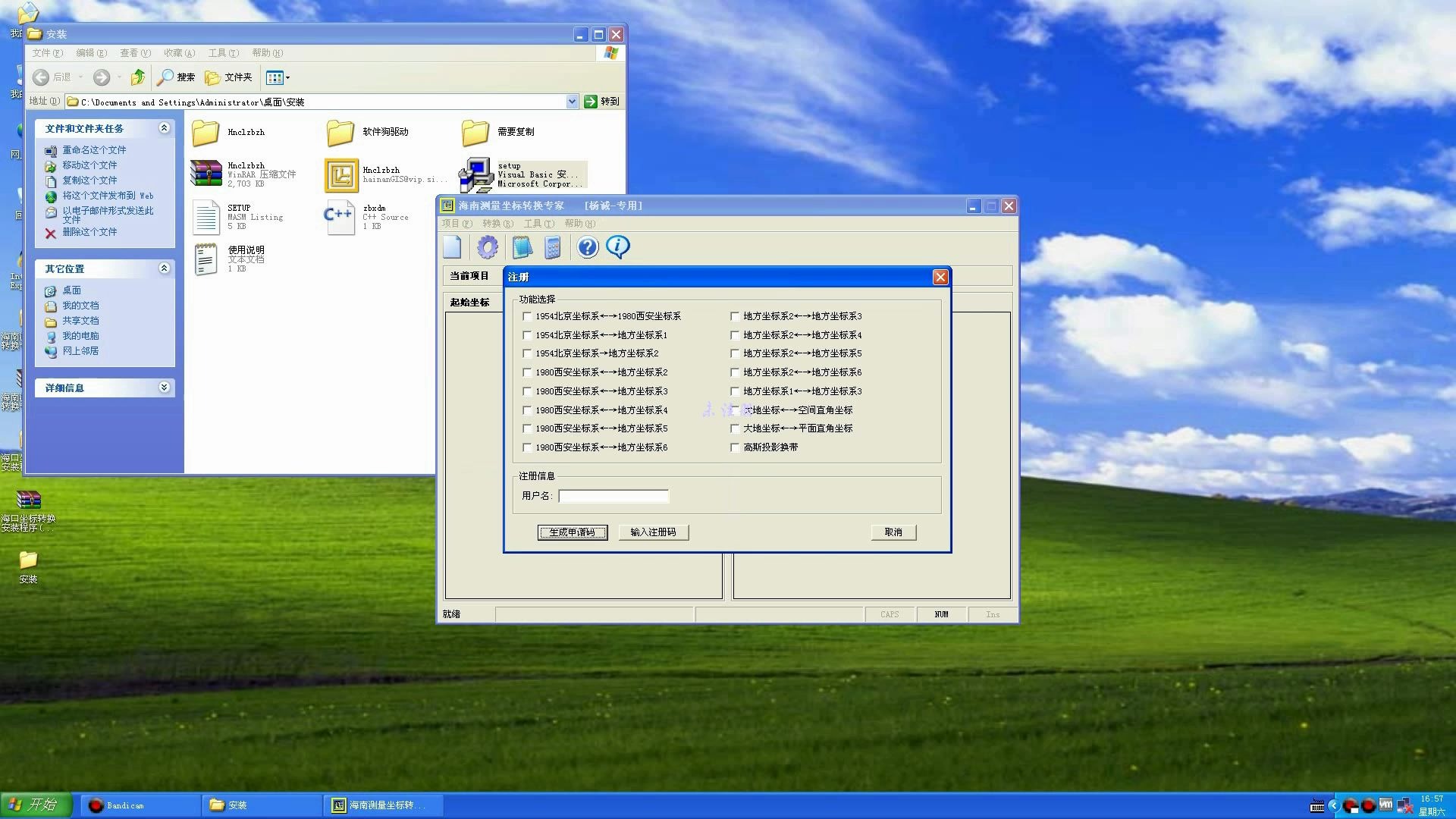Check 1954北京坐标系←→1980西安坐标系 option
The height and width of the screenshot is (819, 1456).
tap(528, 316)
